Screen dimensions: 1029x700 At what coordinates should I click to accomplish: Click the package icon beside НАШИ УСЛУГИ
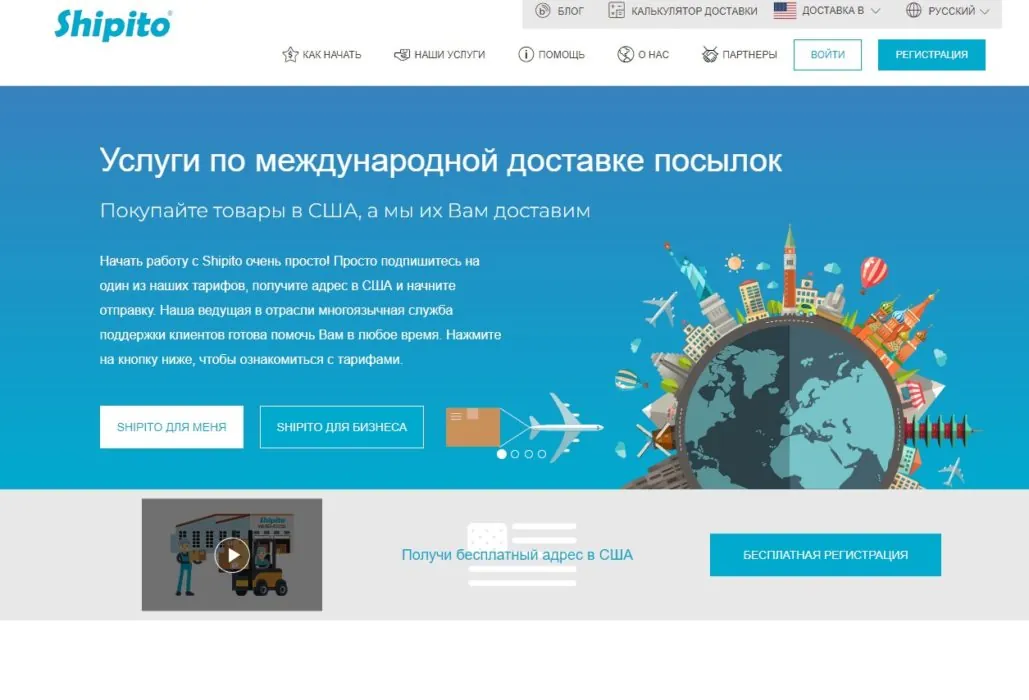pos(404,54)
